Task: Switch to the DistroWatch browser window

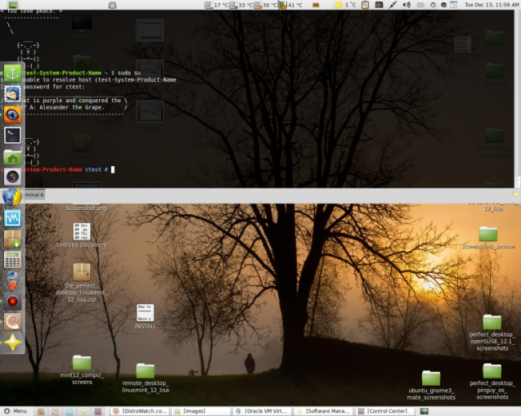Action: coord(140,411)
